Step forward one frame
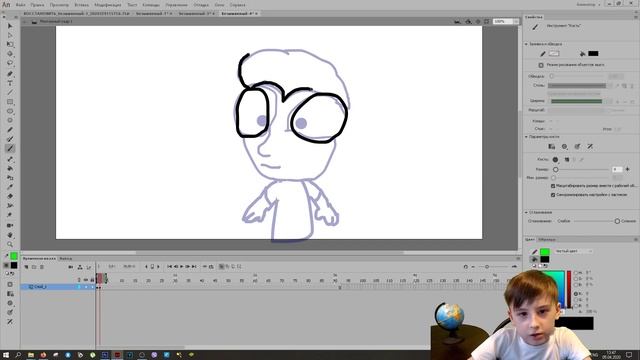 [x=188, y=267]
